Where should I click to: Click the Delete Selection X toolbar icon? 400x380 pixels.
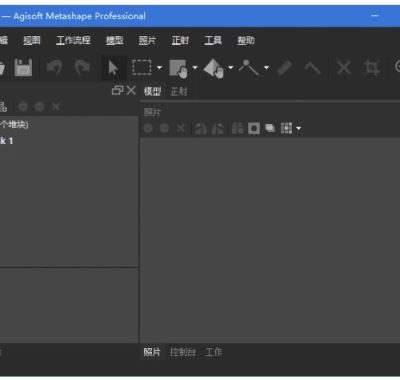344,68
